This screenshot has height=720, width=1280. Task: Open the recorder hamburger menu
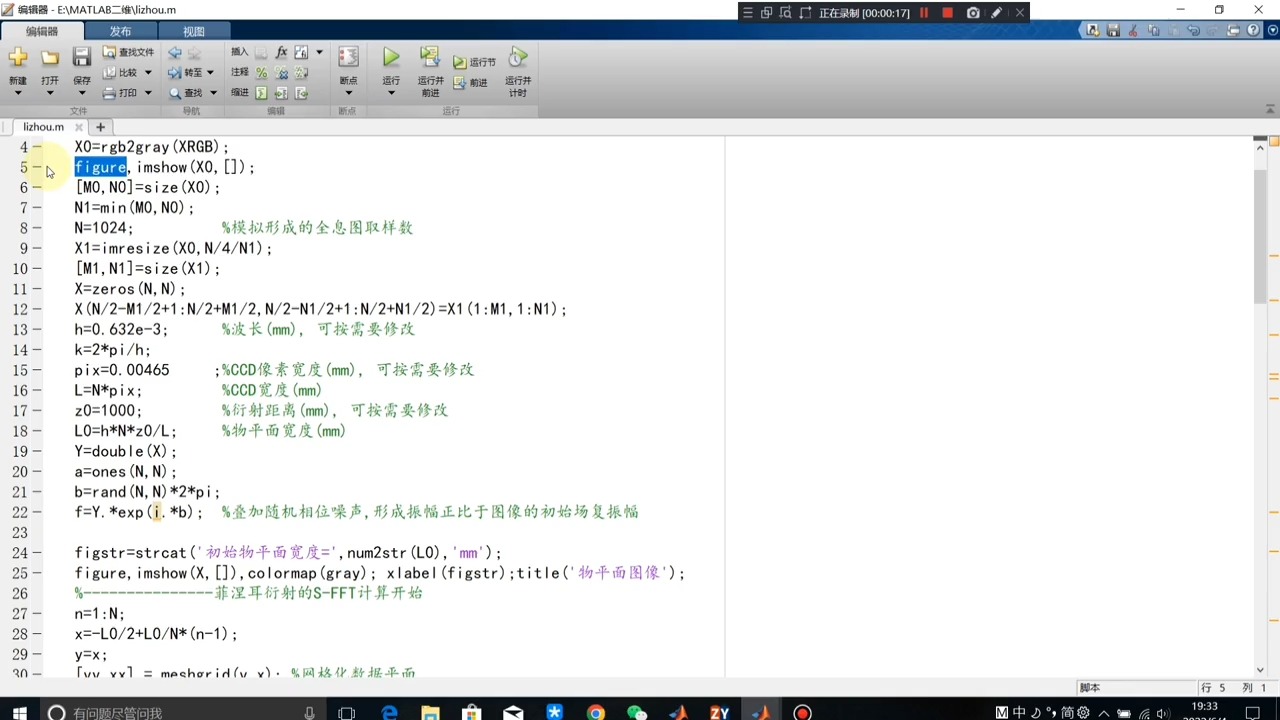point(747,13)
